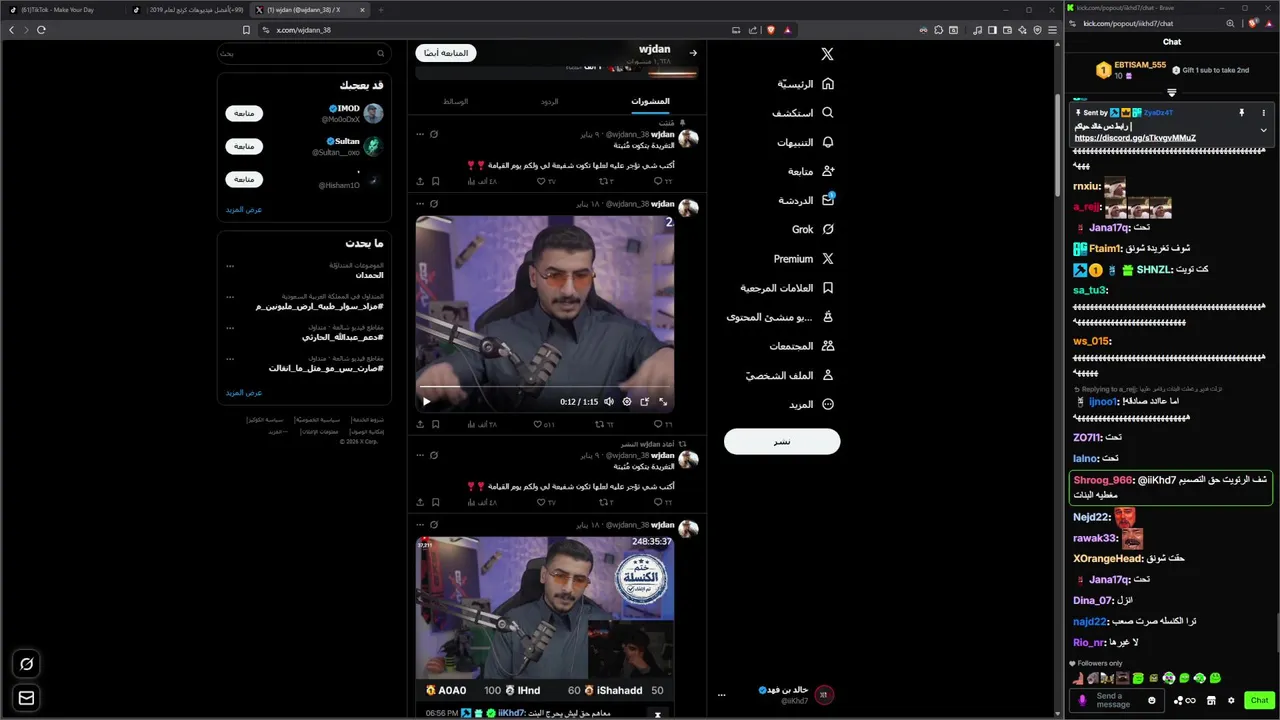Click the floating messages envelope button

(27, 697)
